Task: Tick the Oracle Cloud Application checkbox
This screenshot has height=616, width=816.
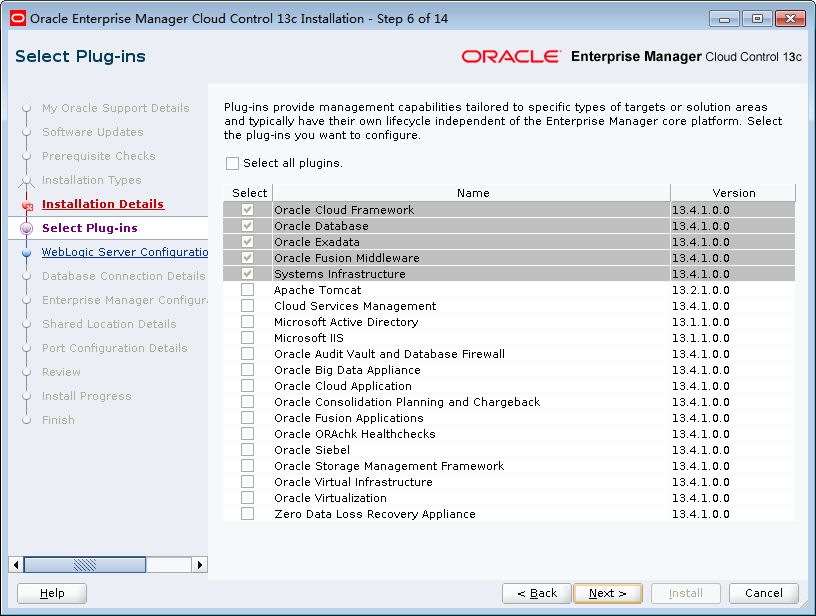Action: [x=248, y=386]
